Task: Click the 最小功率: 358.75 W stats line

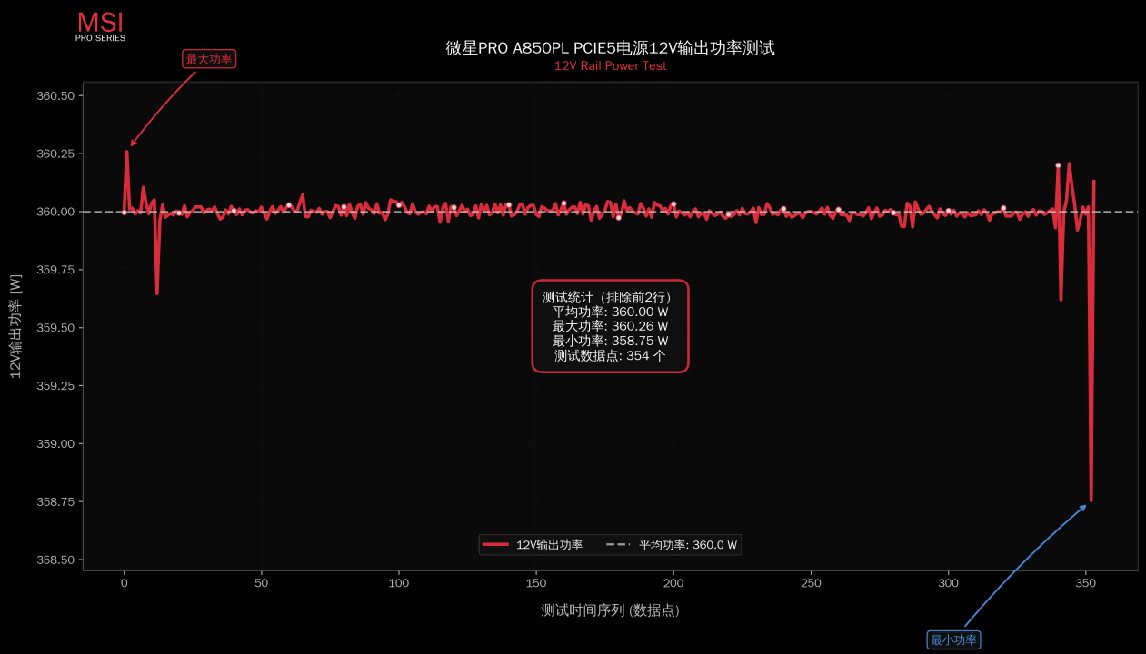Action: coord(610,341)
